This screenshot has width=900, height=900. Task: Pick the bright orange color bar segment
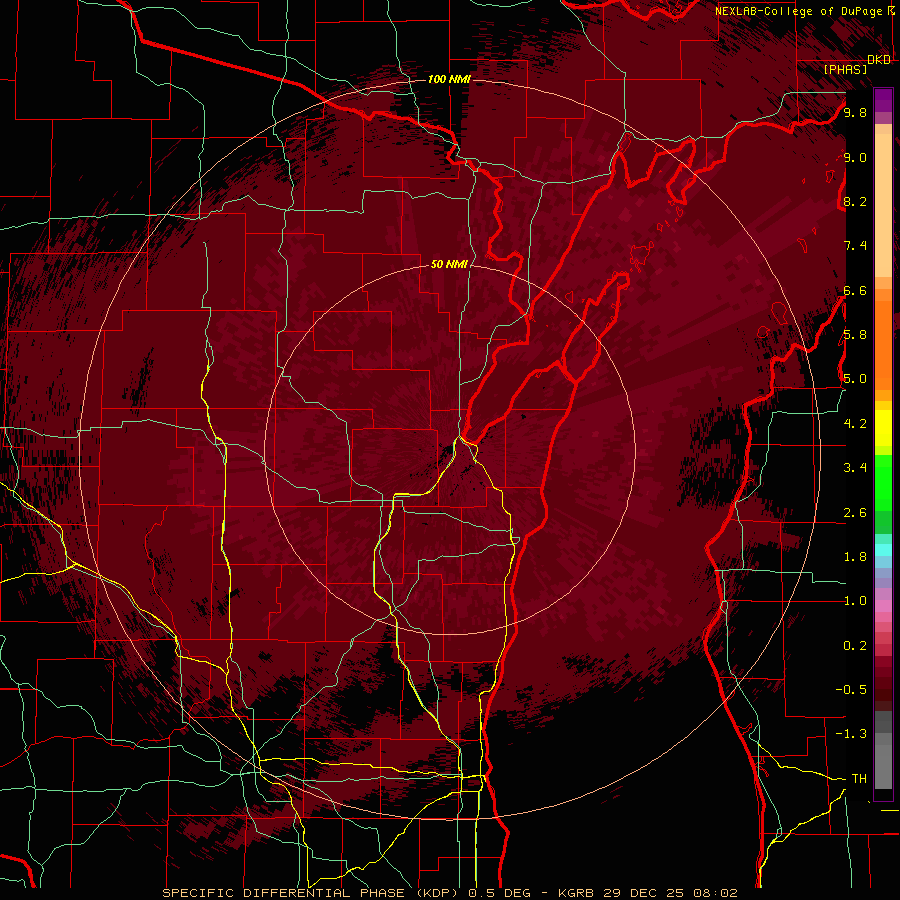click(x=883, y=344)
